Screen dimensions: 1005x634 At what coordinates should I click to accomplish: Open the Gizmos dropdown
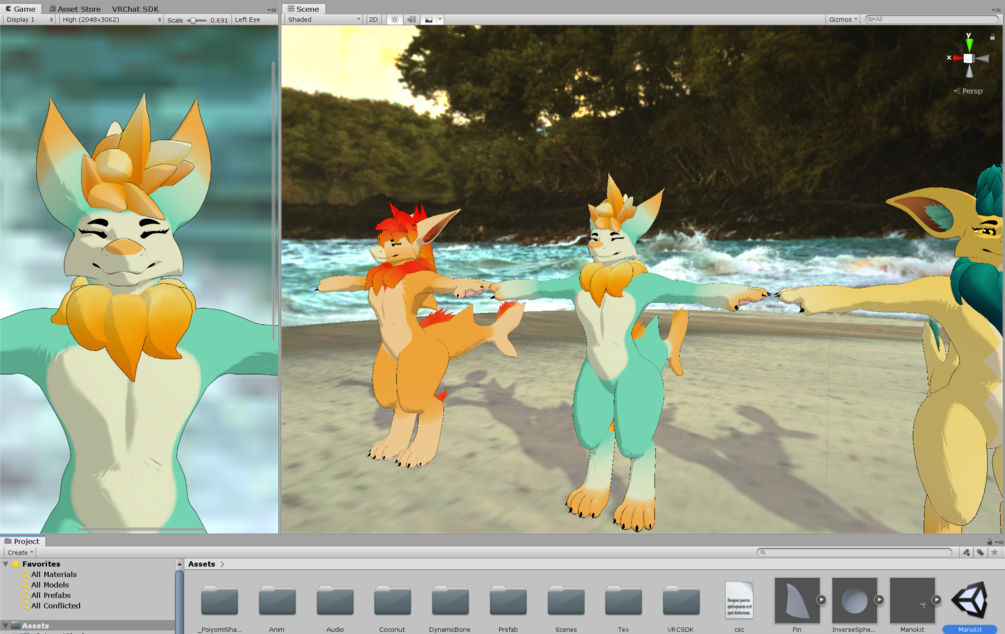point(843,20)
